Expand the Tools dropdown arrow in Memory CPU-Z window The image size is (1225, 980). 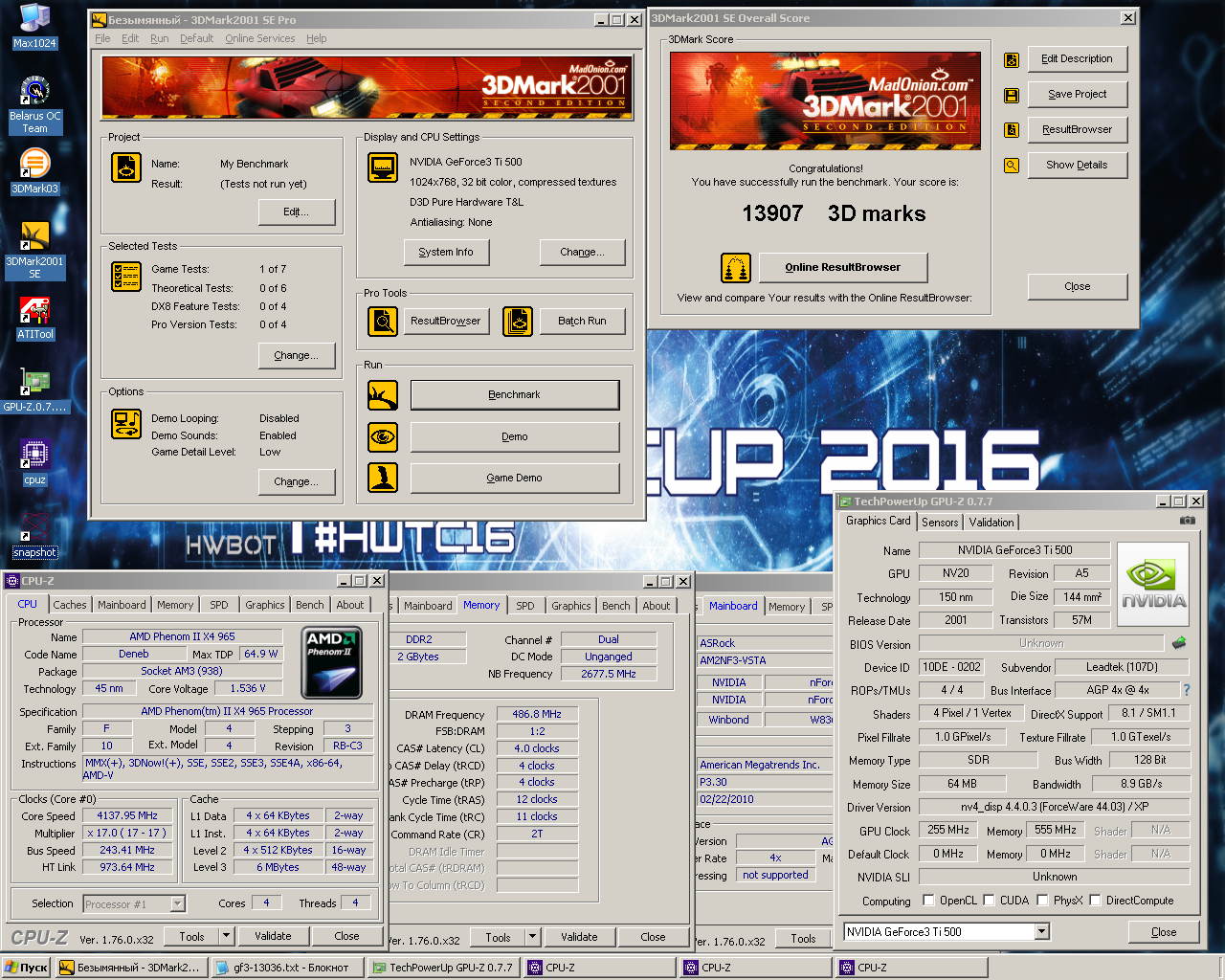[533, 937]
